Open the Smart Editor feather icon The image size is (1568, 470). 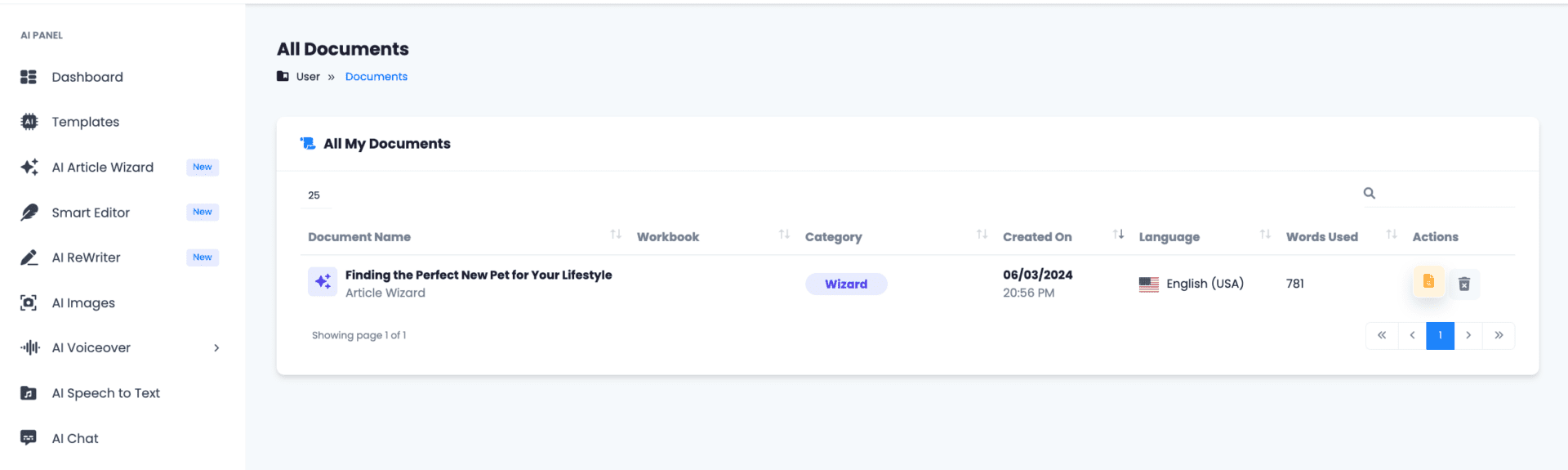coord(29,213)
